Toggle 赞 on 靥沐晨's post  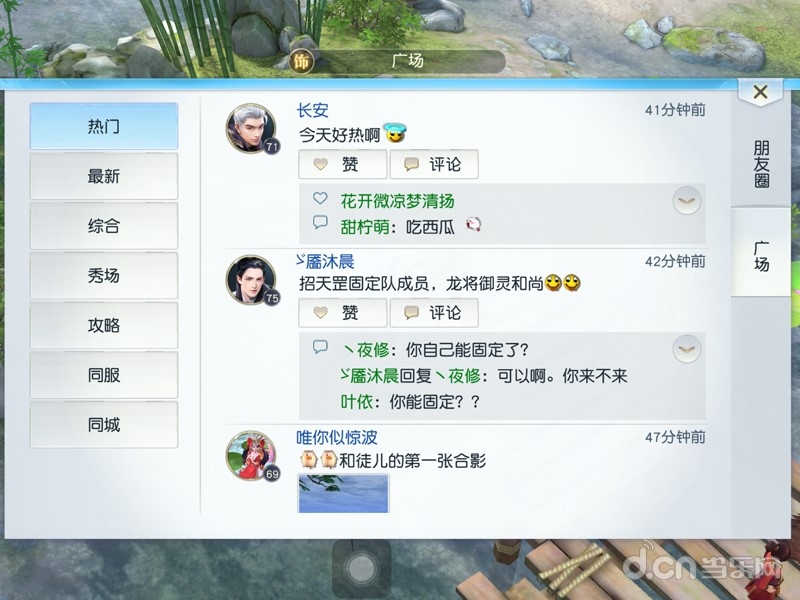342,313
